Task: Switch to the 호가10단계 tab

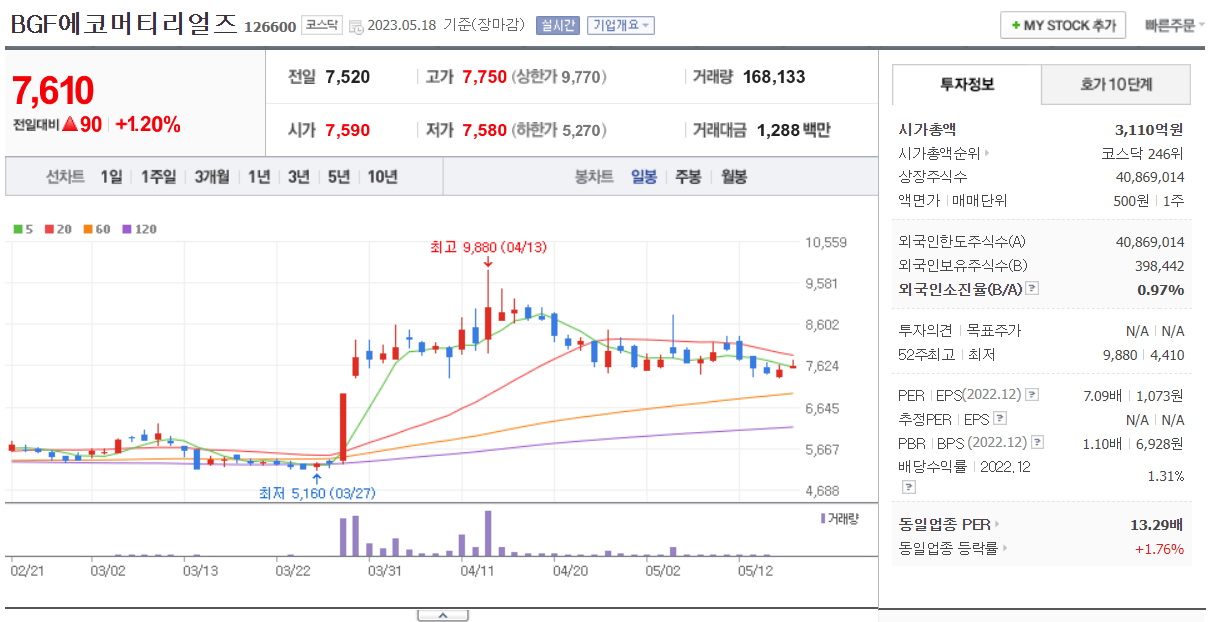Action: click(x=1116, y=84)
